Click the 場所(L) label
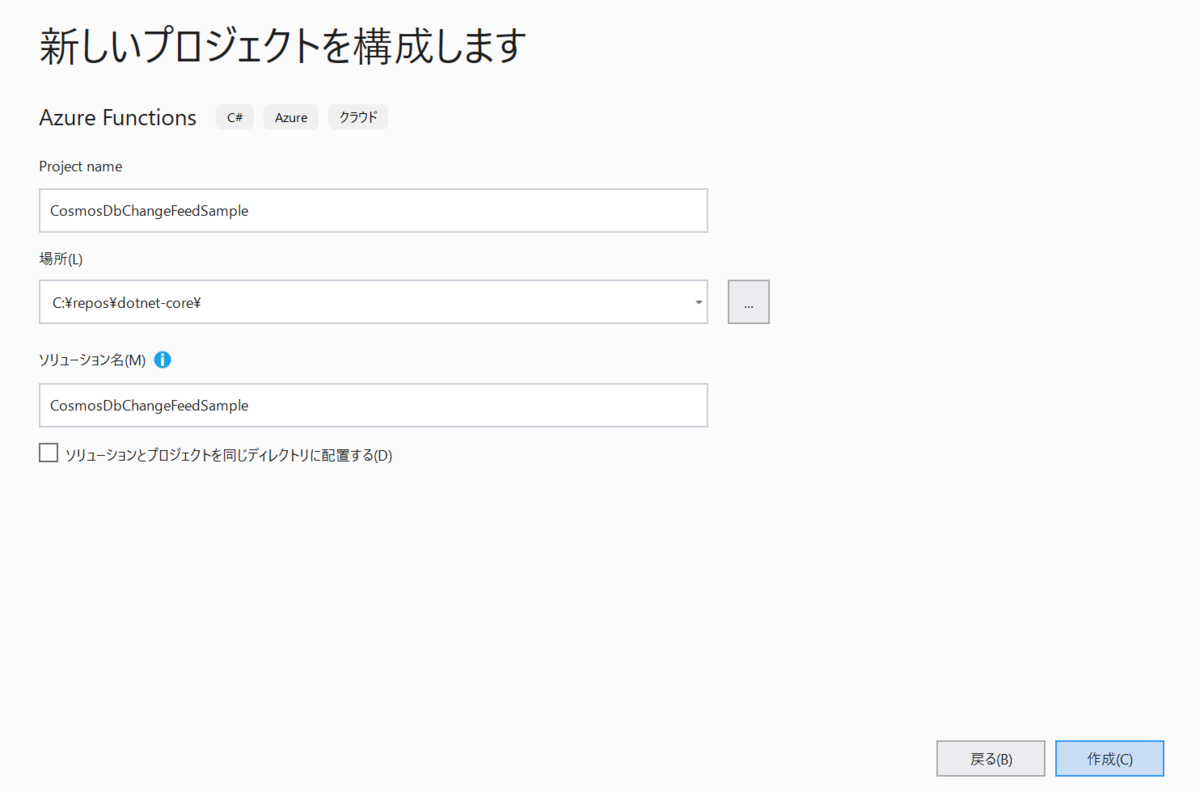The height and width of the screenshot is (792, 1200). 61,259
